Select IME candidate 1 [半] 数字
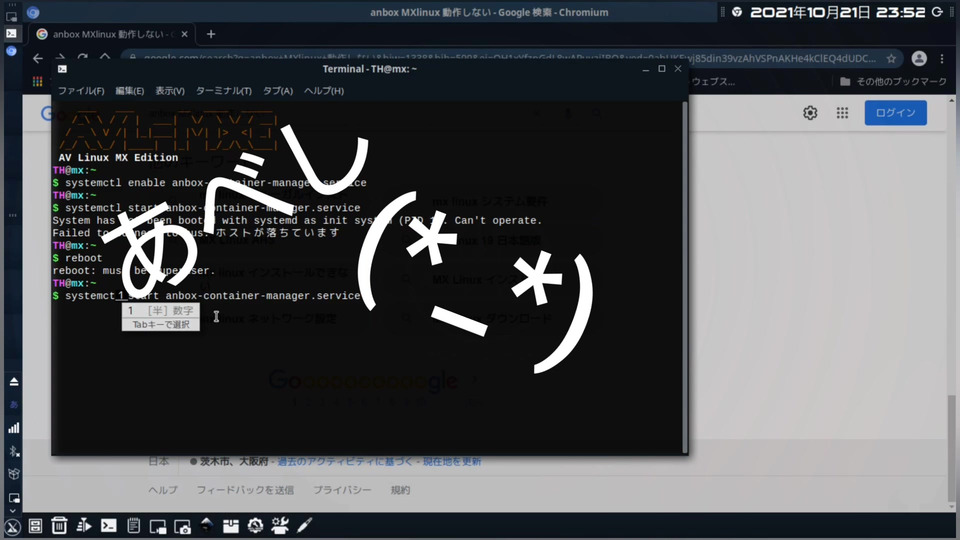The image size is (960, 540). coord(160,310)
